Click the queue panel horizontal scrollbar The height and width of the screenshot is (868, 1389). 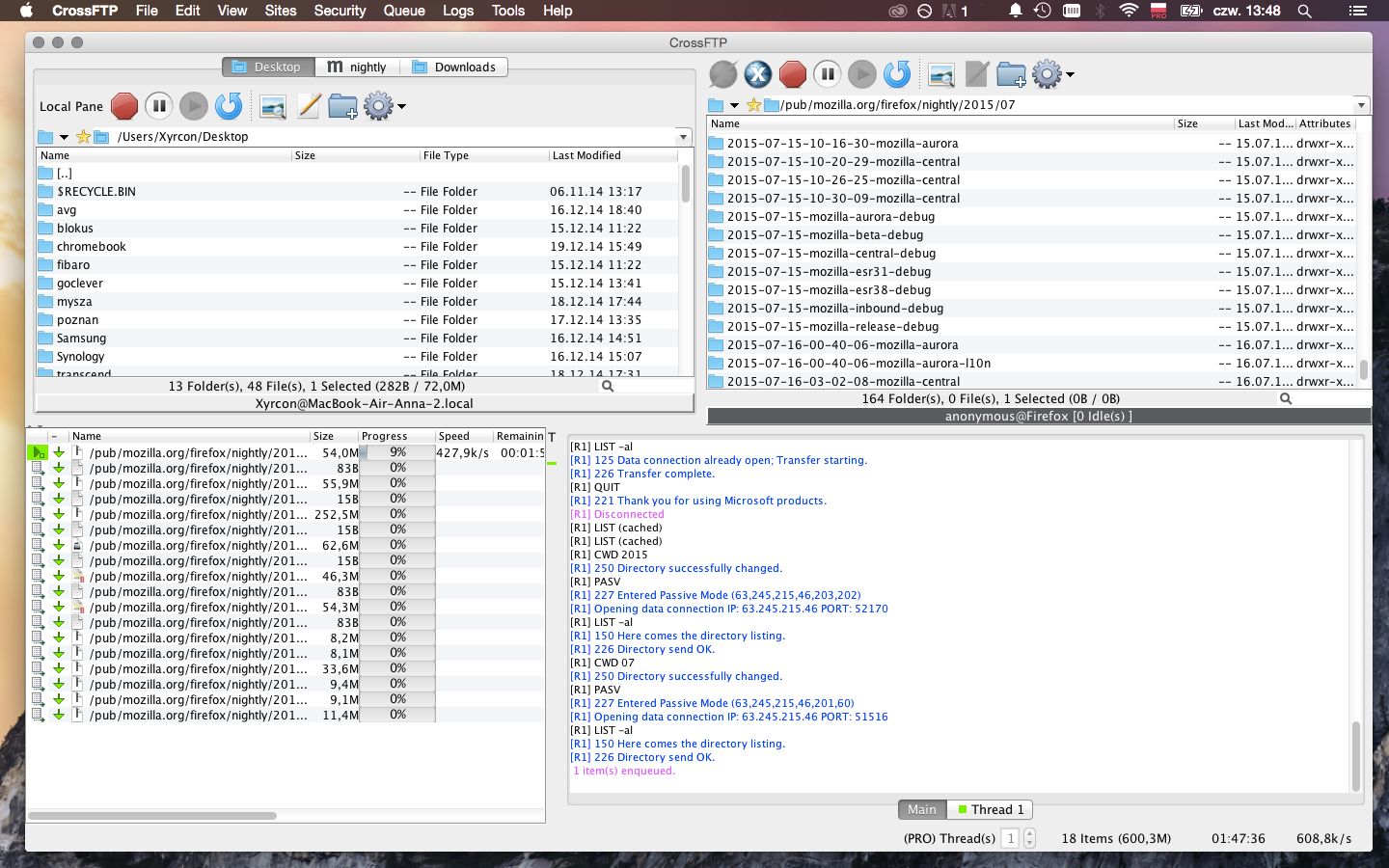[x=152, y=816]
